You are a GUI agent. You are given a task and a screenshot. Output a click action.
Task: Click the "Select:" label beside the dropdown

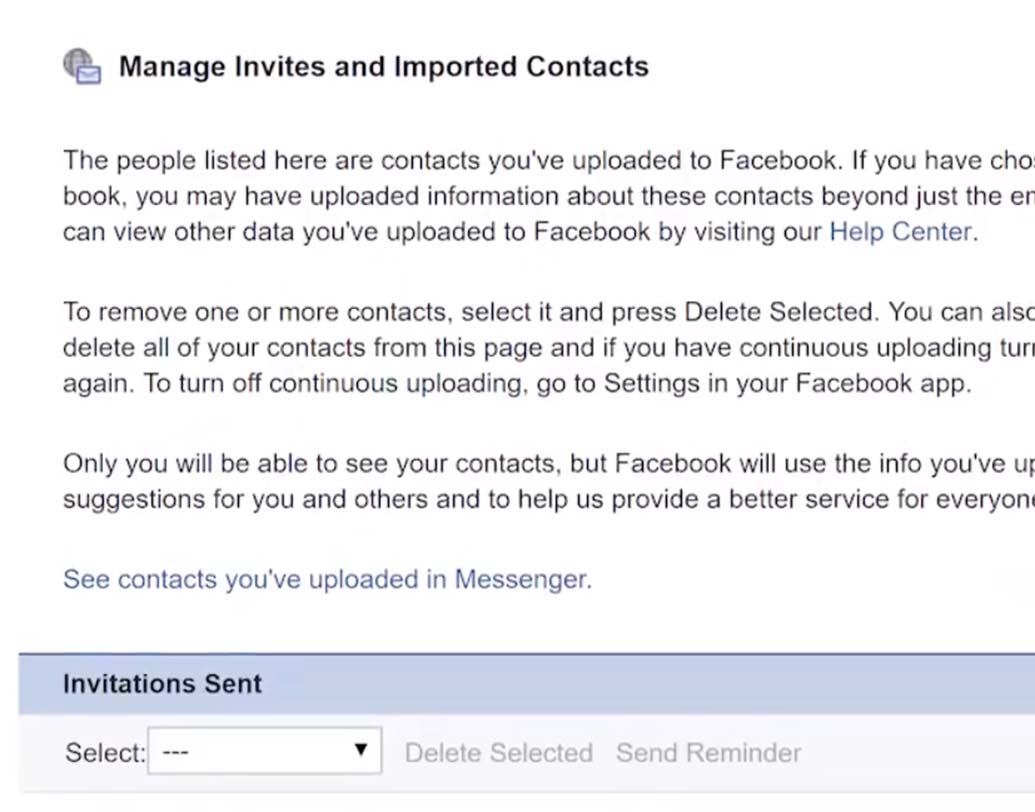coord(105,753)
